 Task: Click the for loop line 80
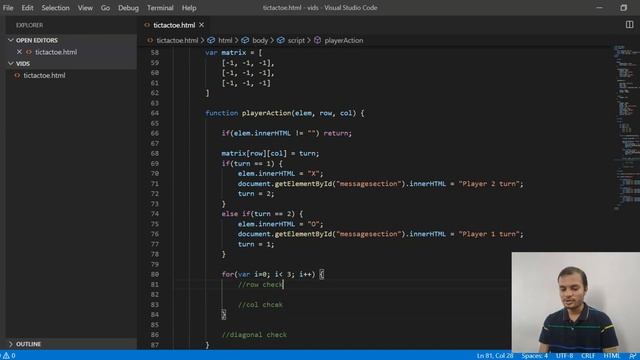click(x=273, y=274)
